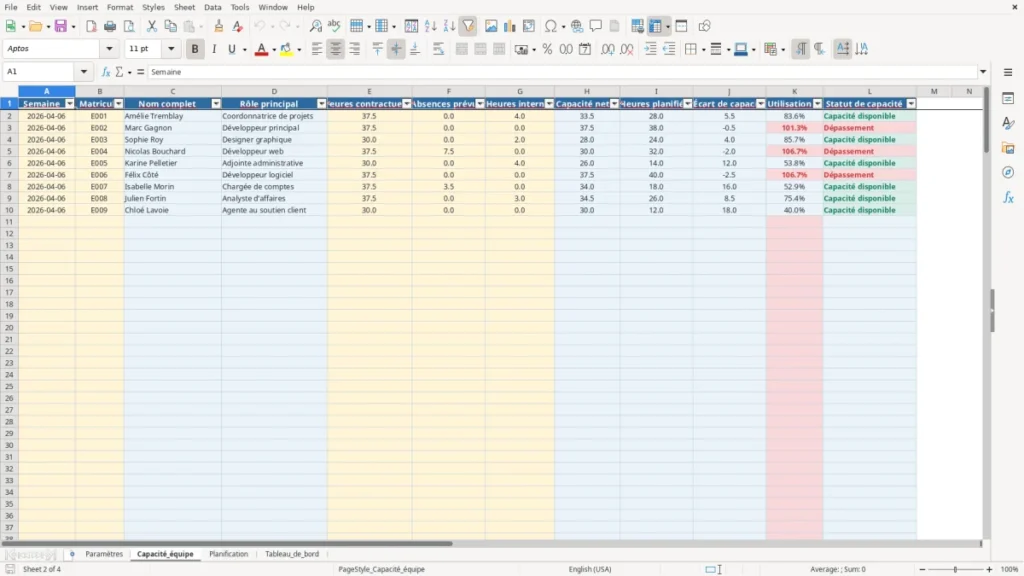Insert chart toolbar icon

tap(510, 26)
